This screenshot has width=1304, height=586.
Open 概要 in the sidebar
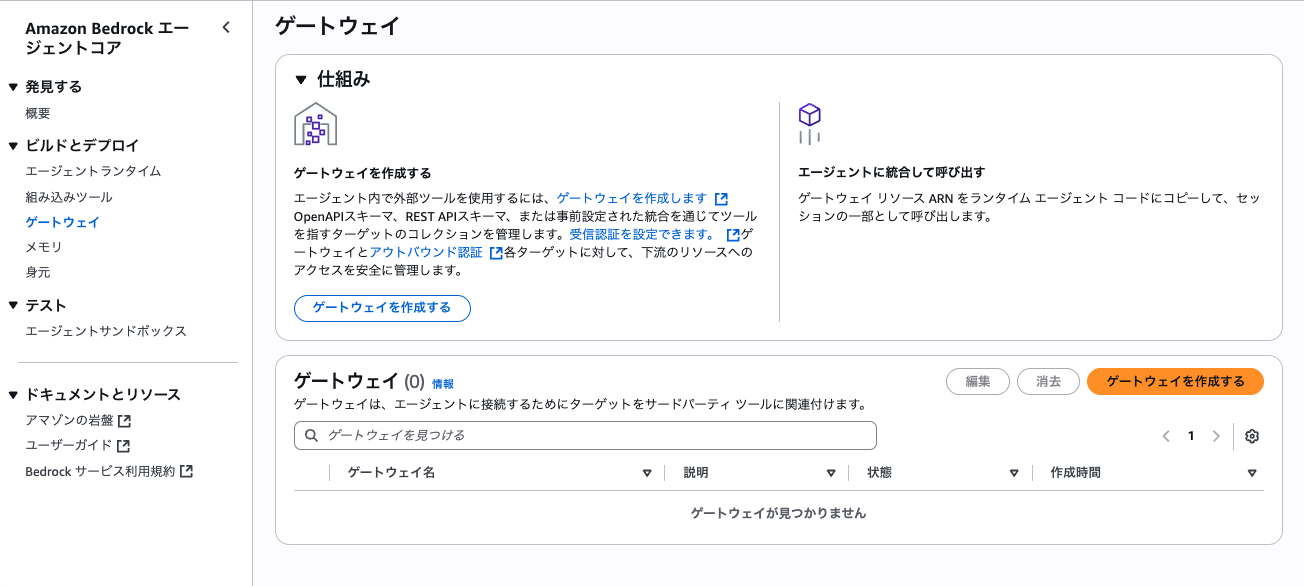point(38,114)
